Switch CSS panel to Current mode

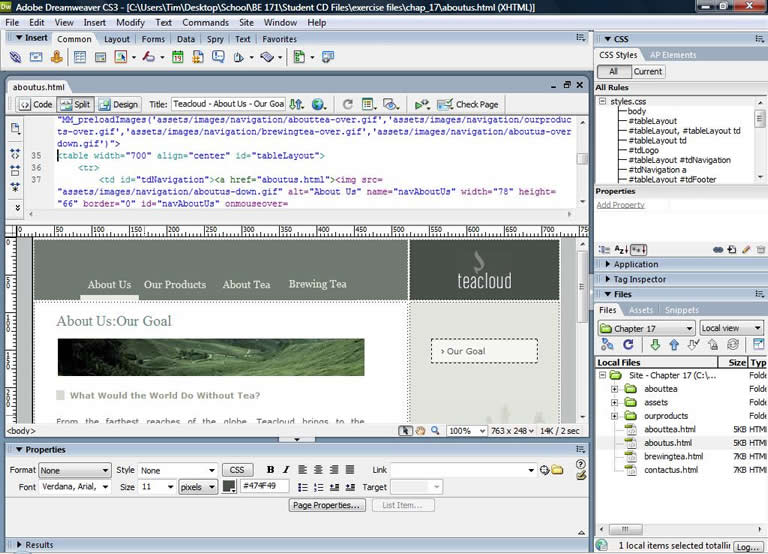click(648, 72)
